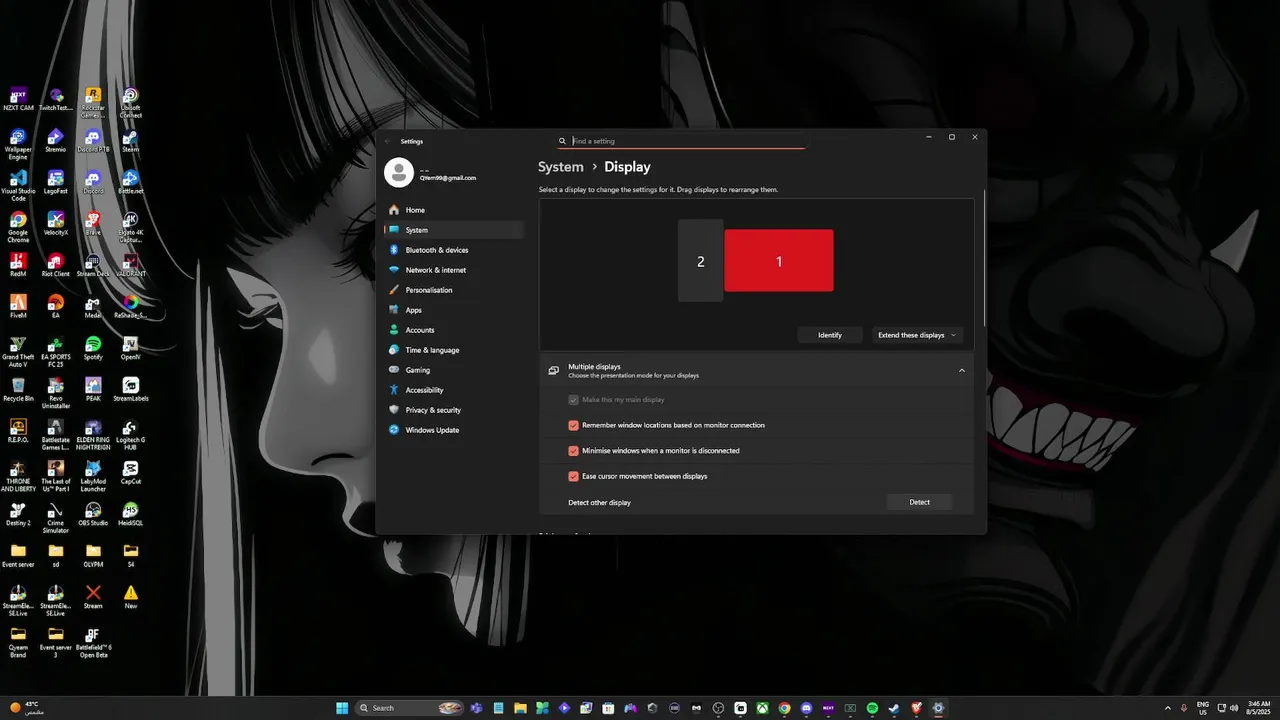Click ENG US language indicator
Image resolution: width=1280 pixels, height=720 pixels.
point(1202,708)
